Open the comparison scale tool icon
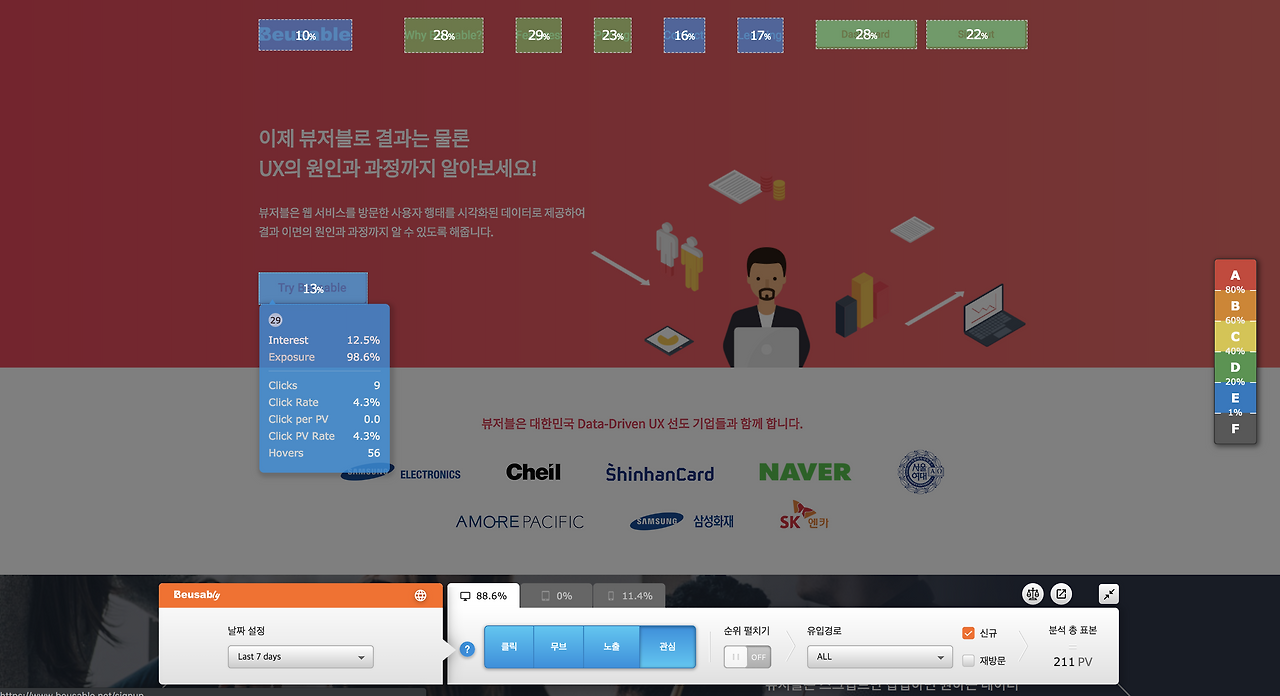Screen dimensions: 1280x696 [1032, 593]
